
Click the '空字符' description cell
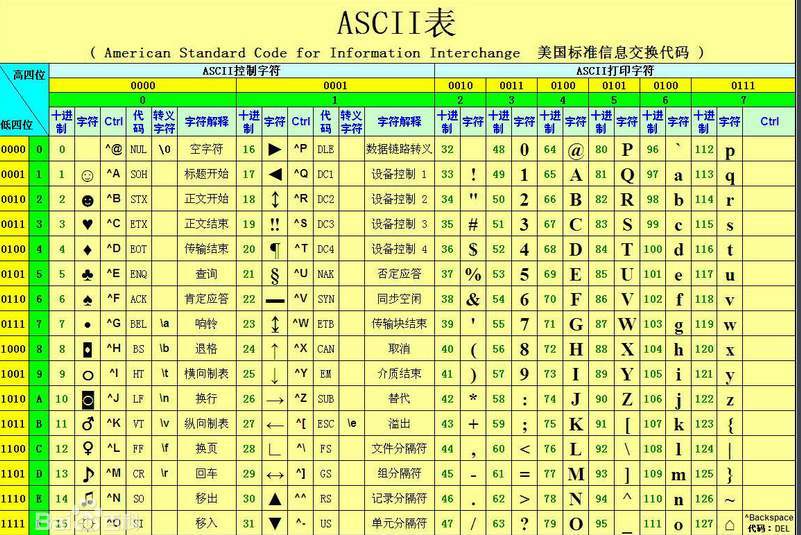pos(206,149)
